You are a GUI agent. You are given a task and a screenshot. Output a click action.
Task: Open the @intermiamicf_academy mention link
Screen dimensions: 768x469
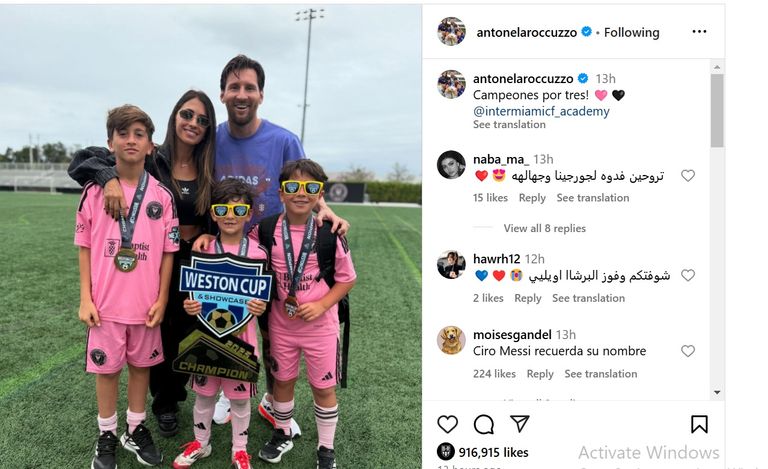click(541, 111)
